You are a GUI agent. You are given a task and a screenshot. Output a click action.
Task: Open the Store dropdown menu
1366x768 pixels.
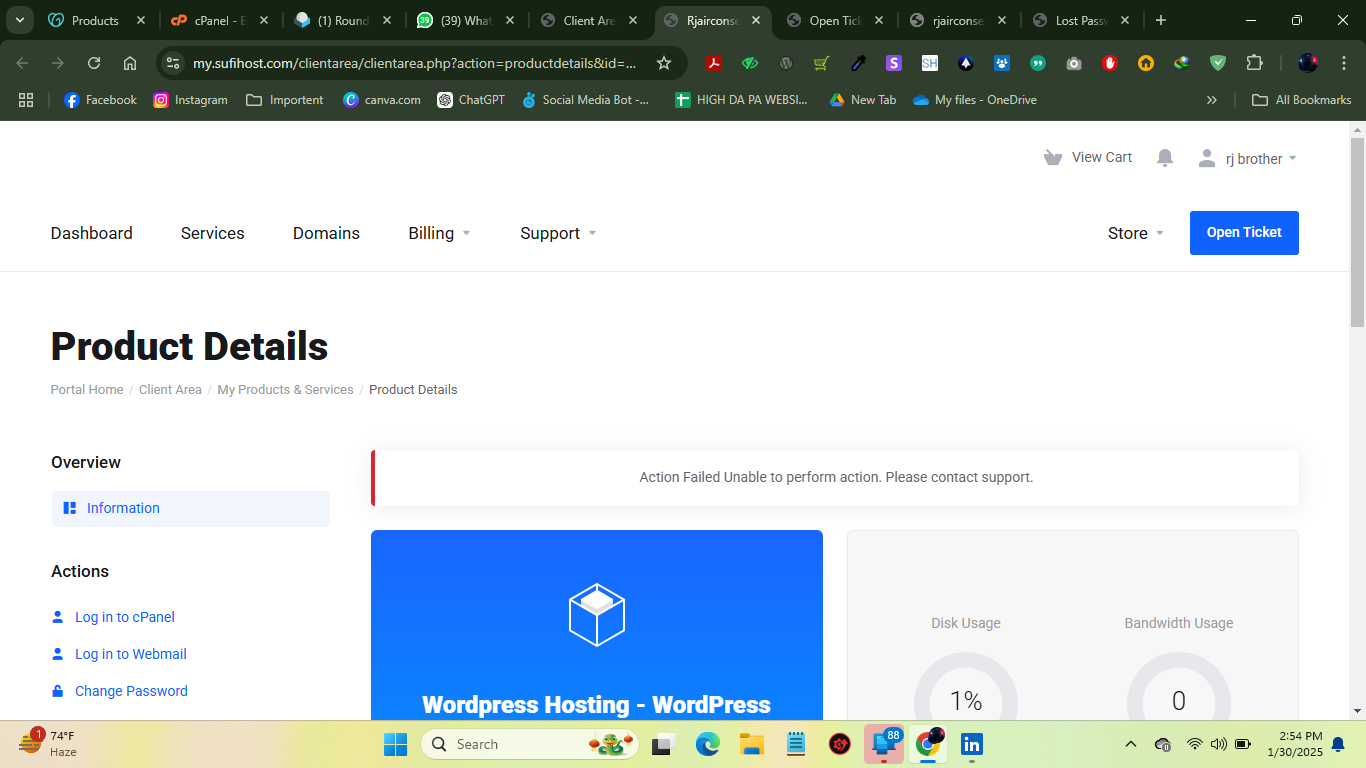1135,233
